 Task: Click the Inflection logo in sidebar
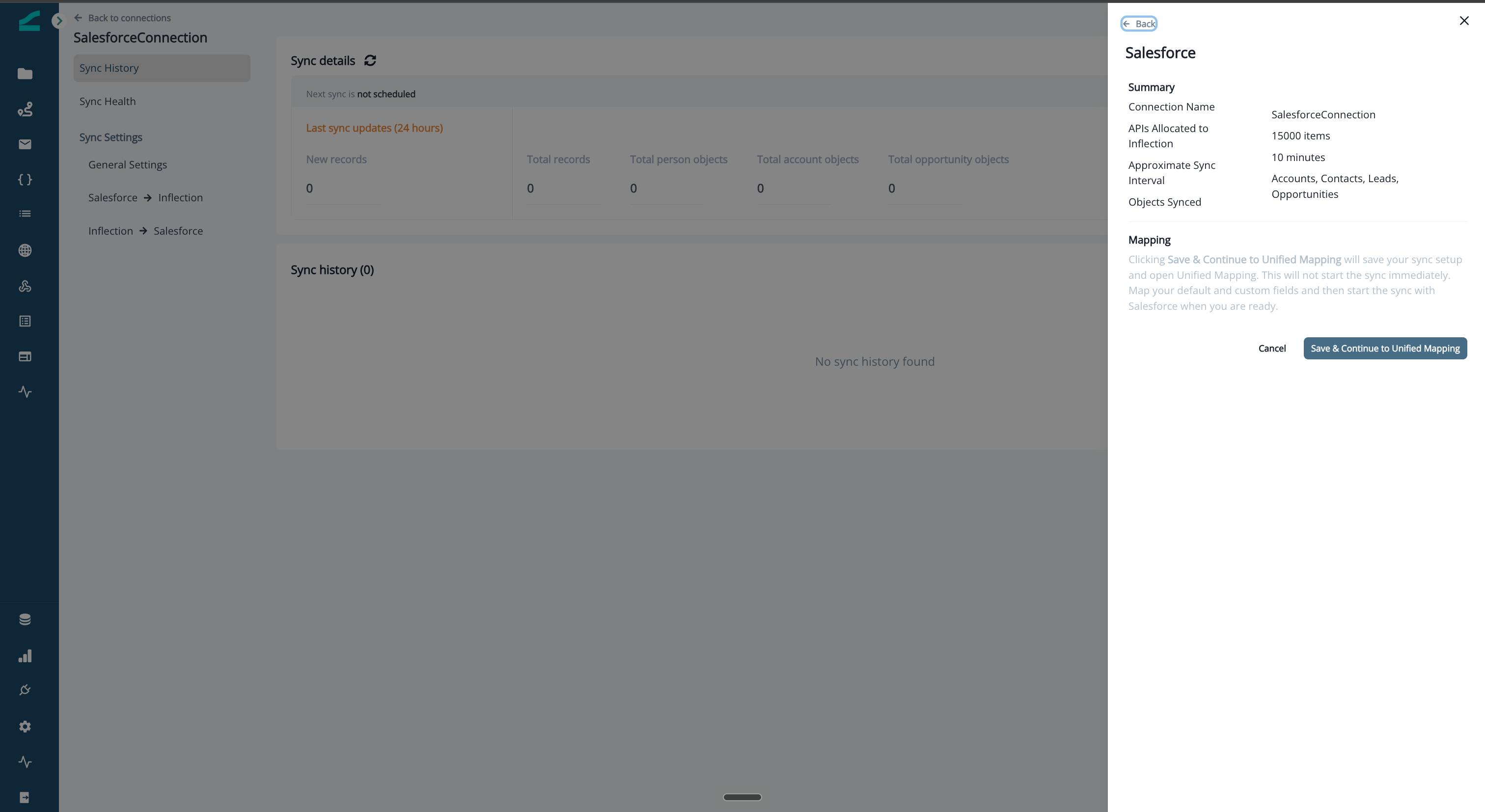click(x=29, y=21)
